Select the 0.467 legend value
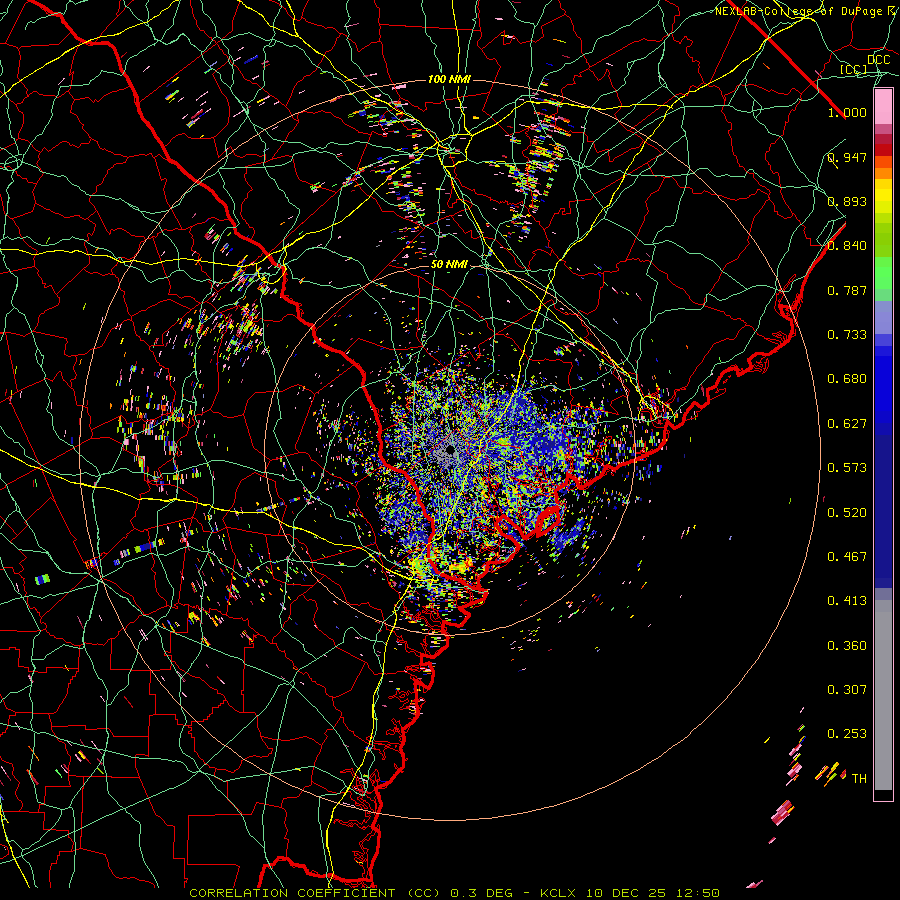This screenshot has height=900, width=900. (x=847, y=557)
